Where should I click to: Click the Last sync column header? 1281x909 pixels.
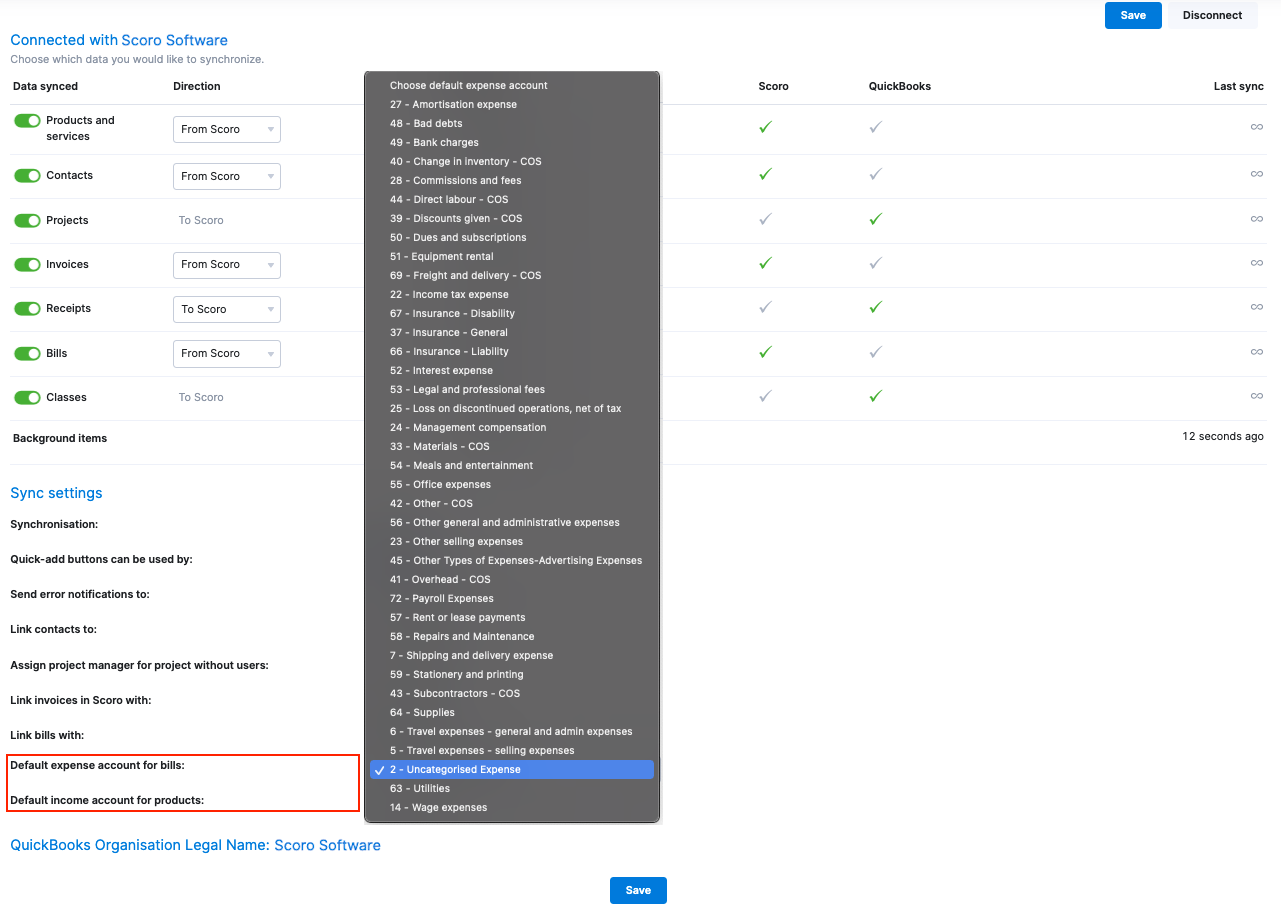click(1239, 86)
